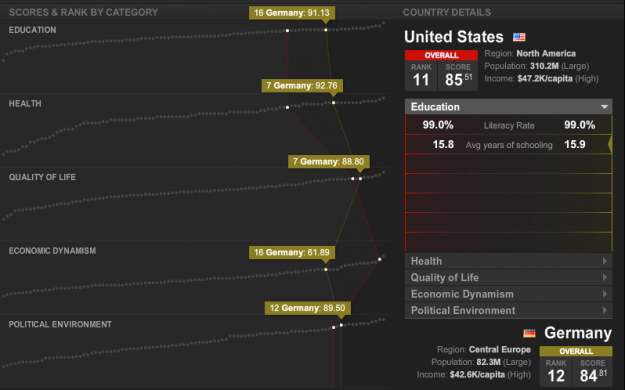Collapse the Education section dropdown arrow

click(605, 107)
